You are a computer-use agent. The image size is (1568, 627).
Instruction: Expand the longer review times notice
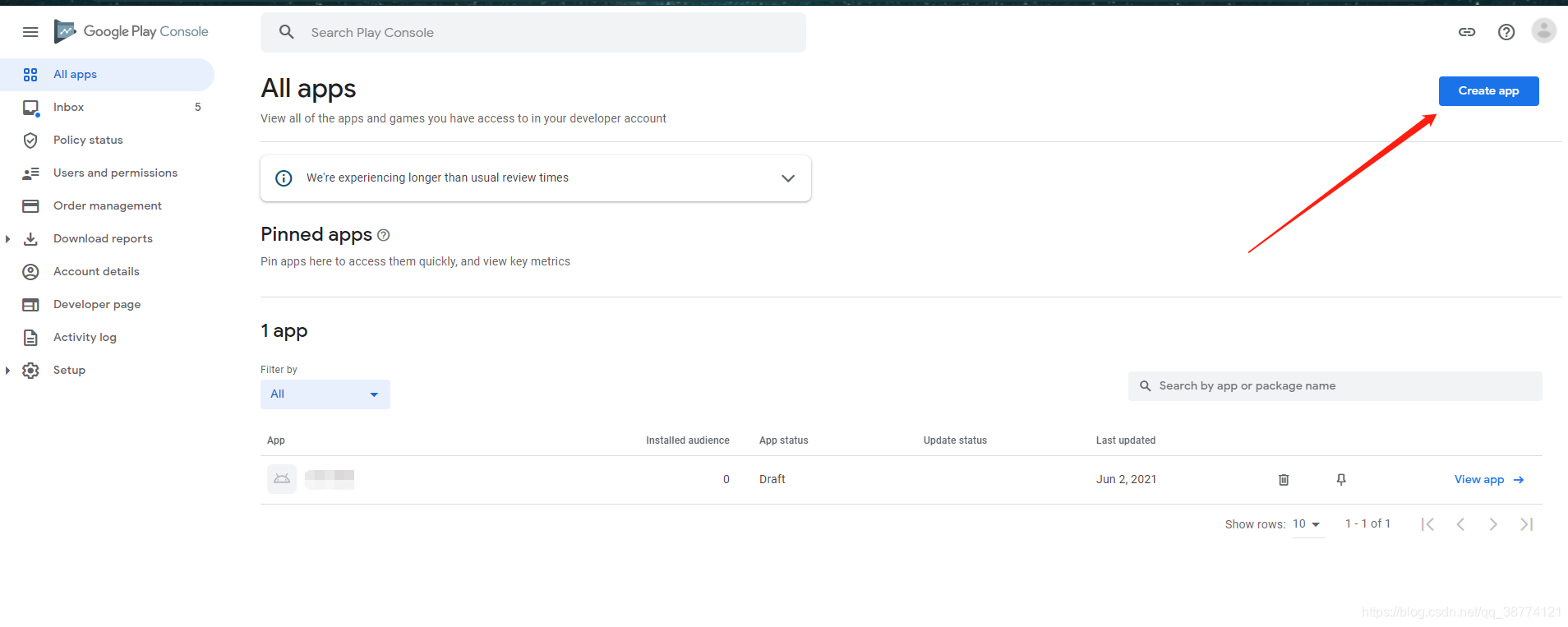point(788,178)
